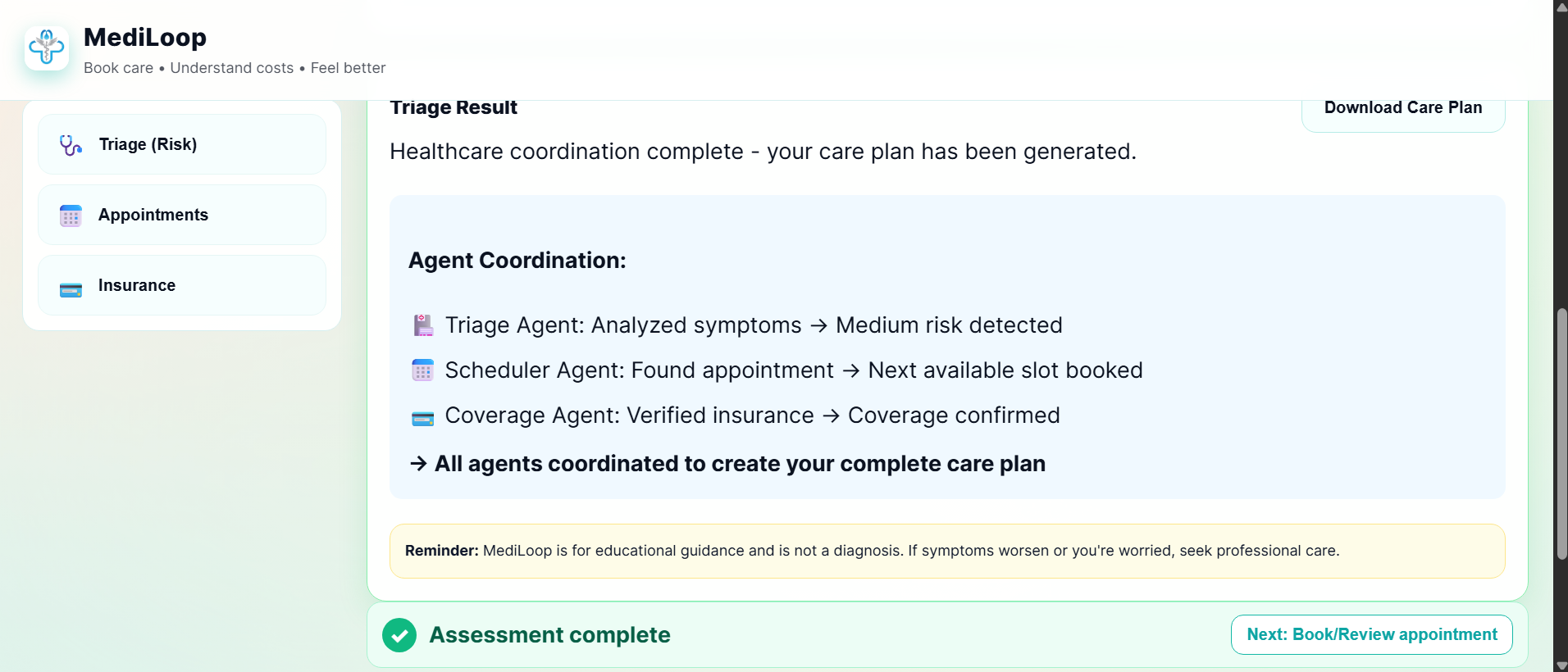
Task: Click the scrollbar down arrow
Action: click(x=1561, y=665)
